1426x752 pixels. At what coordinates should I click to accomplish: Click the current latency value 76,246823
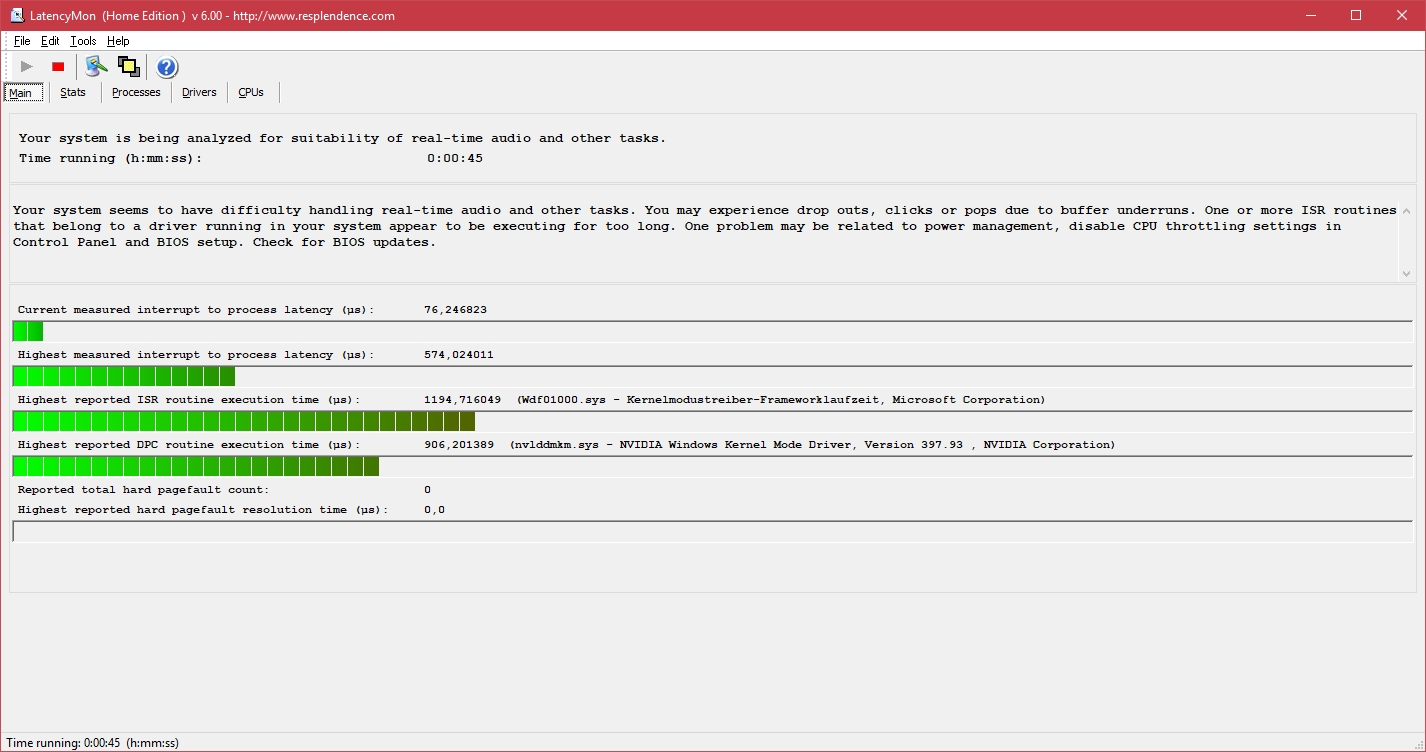[455, 310]
